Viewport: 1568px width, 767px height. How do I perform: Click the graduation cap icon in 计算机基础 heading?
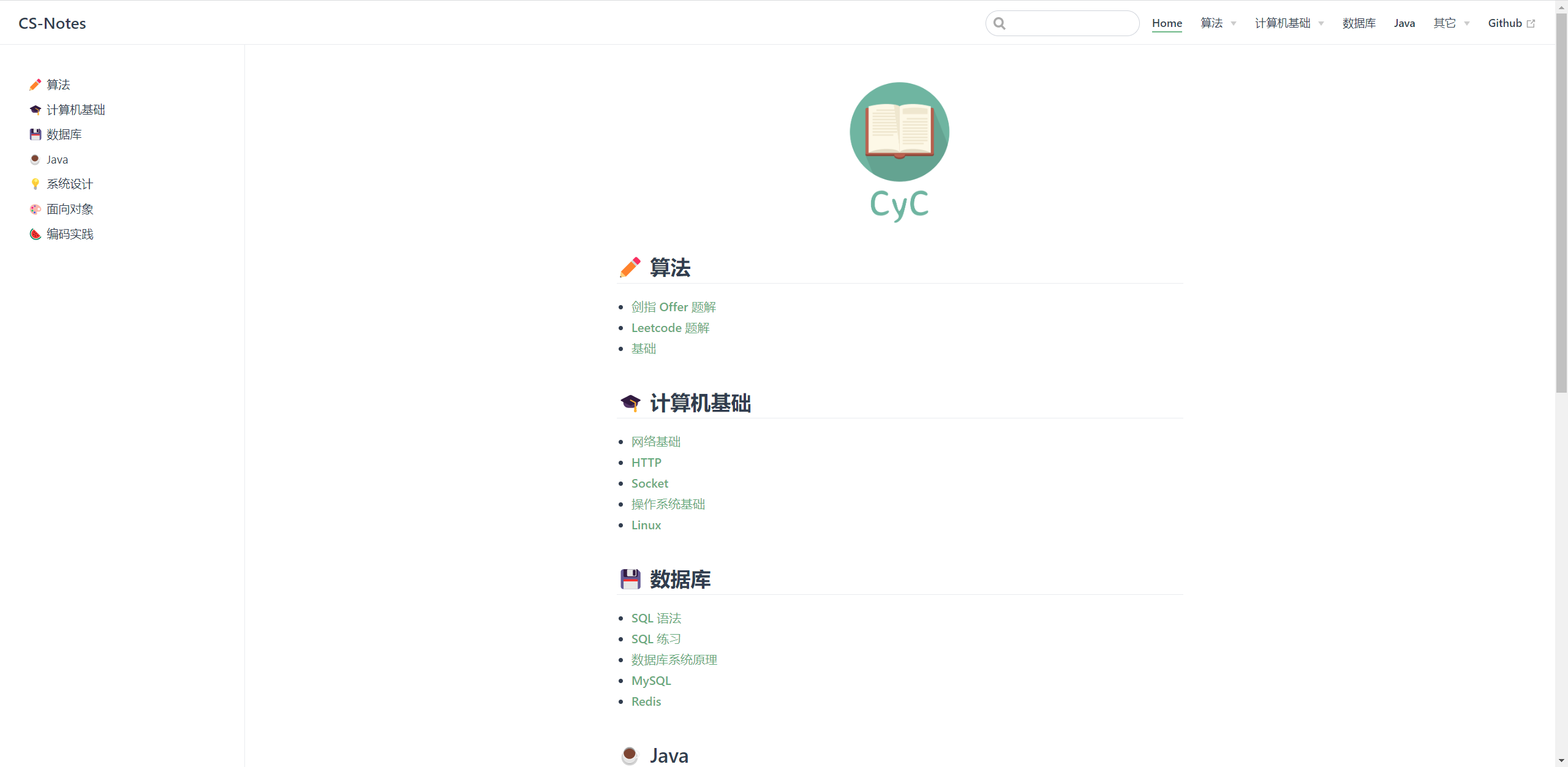point(630,402)
